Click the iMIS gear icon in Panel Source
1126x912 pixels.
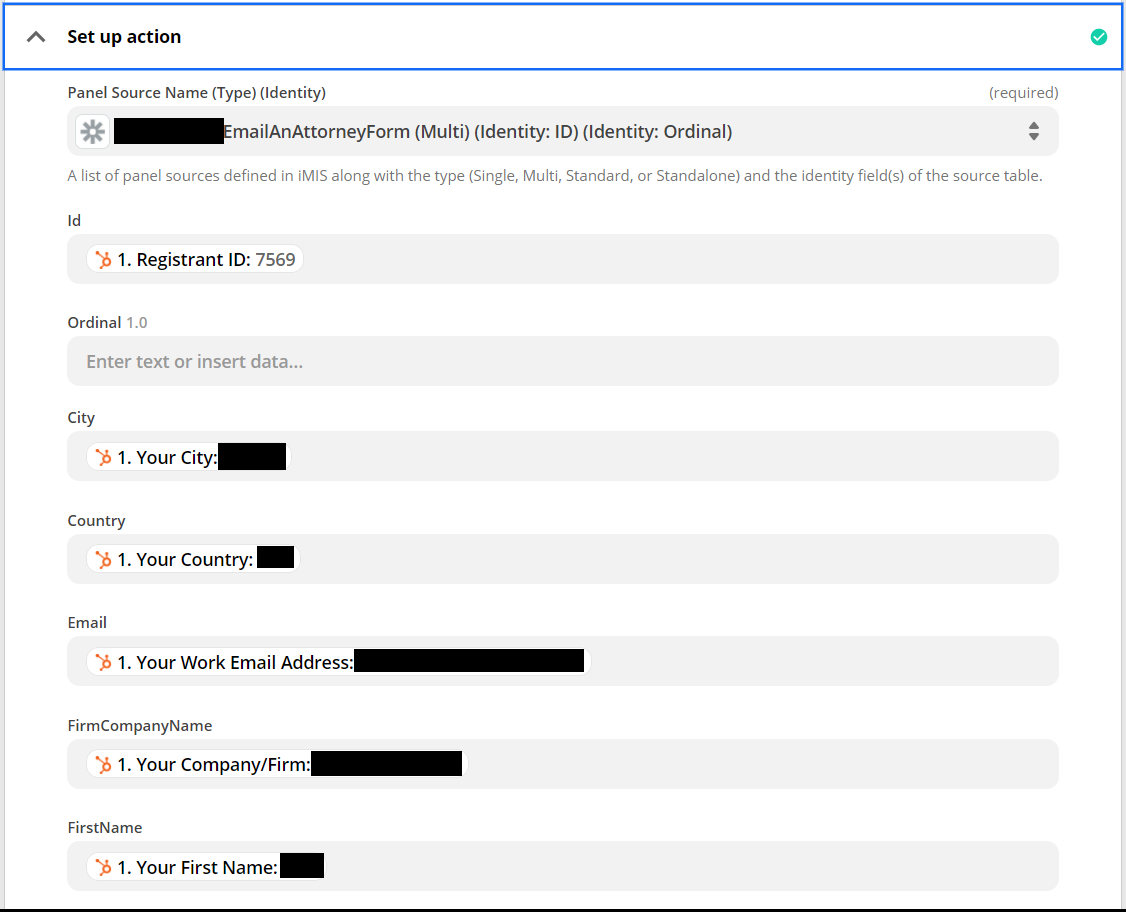(x=92, y=131)
